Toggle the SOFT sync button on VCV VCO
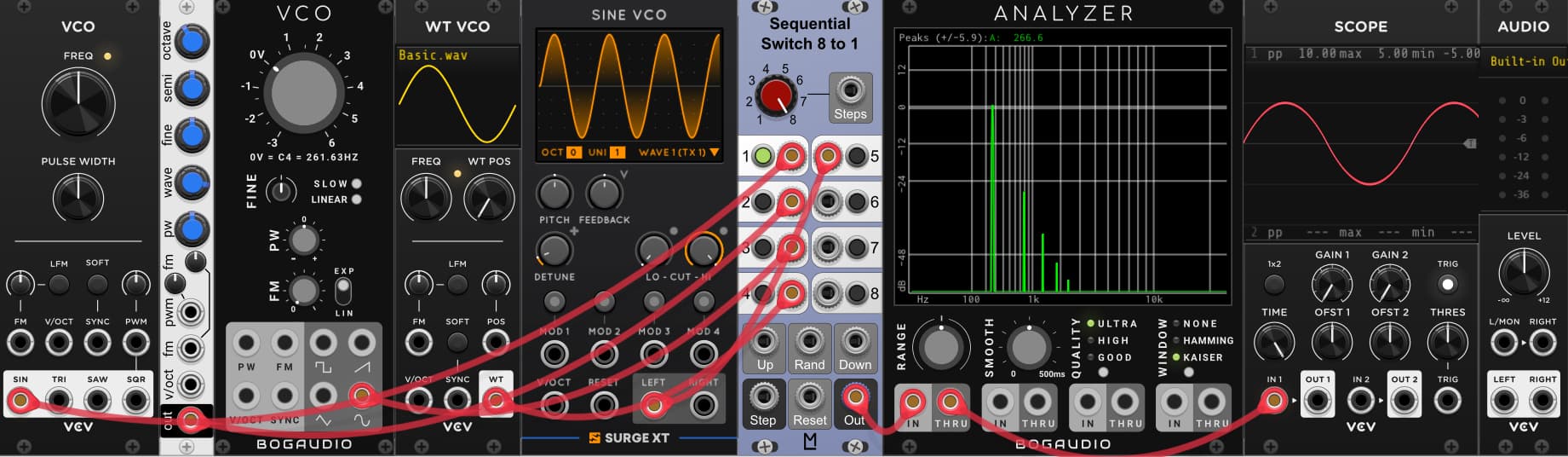Image resolution: width=1568 pixels, height=457 pixels. point(97,284)
